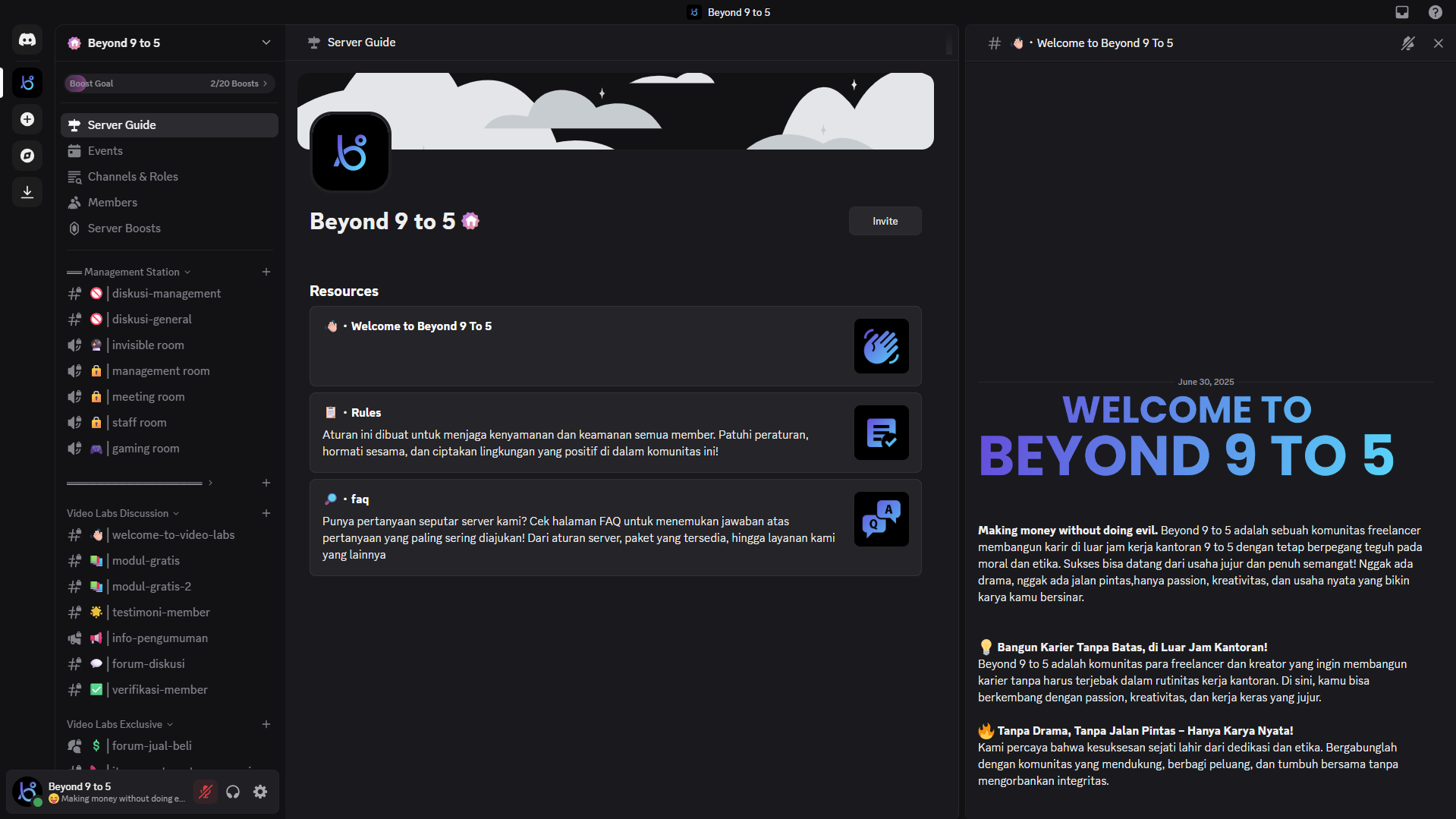Click the Add a Server plus icon
This screenshot has height=819, width=1456.
pos(27,119)
